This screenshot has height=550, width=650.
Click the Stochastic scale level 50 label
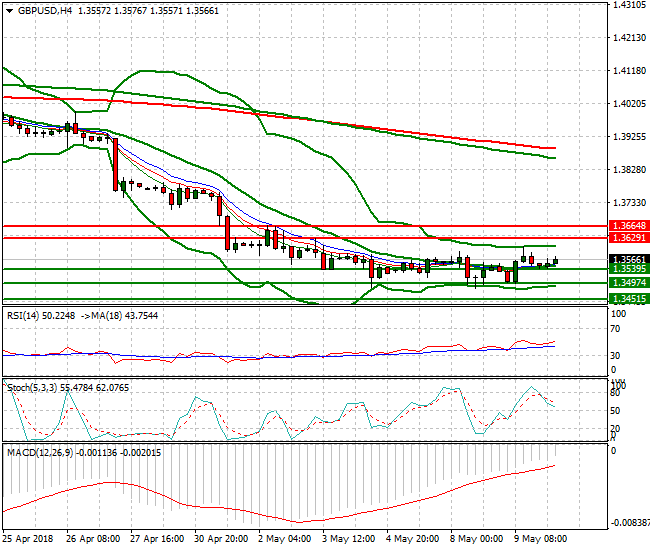click(x=616, y=411)
